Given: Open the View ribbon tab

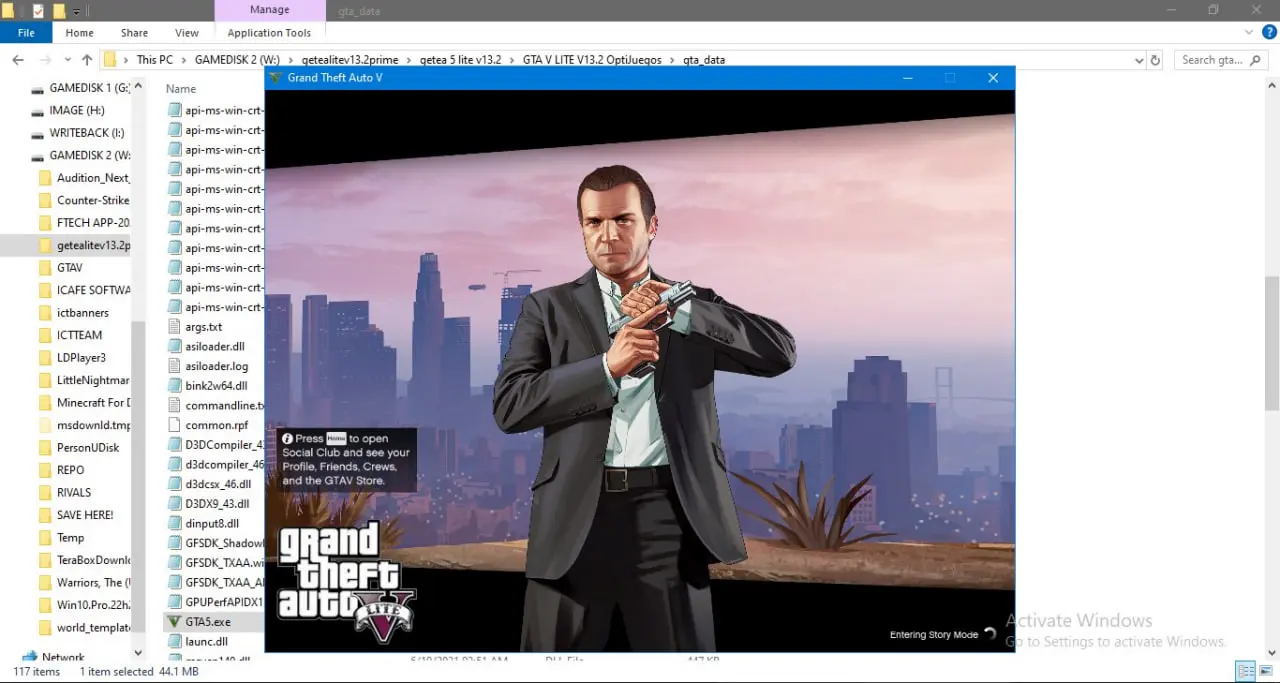Looking at the screenshot, I should (187, 33).
